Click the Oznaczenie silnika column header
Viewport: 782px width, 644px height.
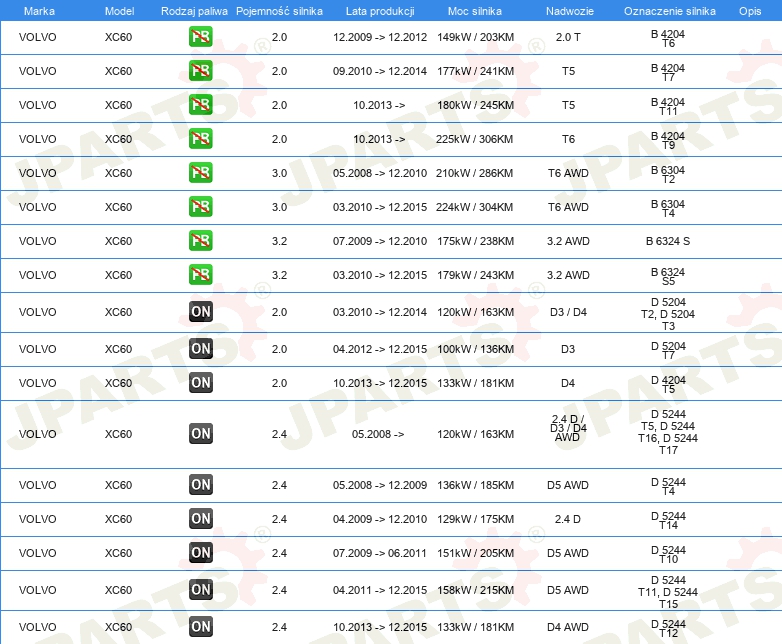click(669, 11)
